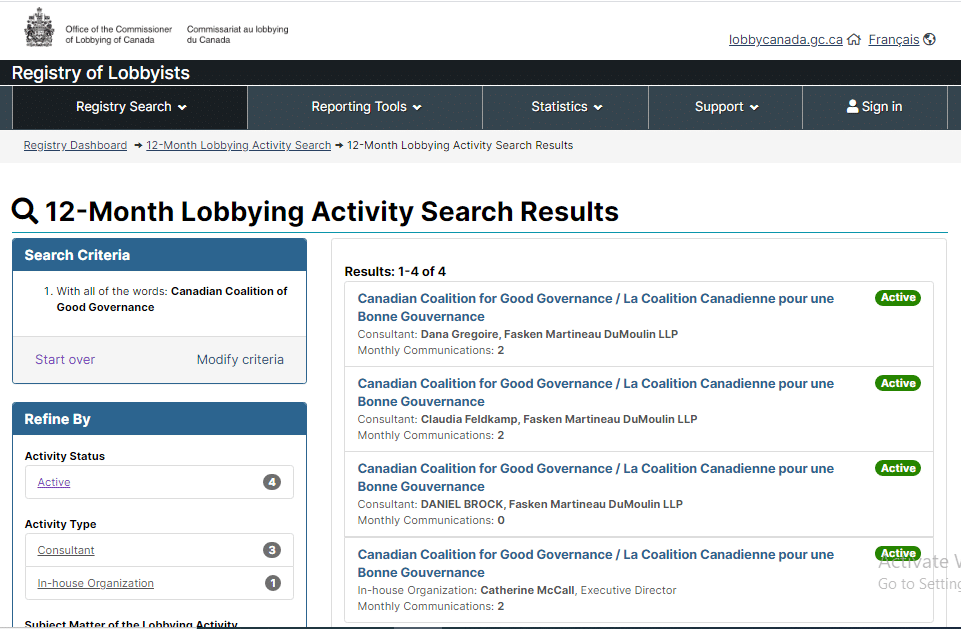Click 'Commissariat au lobbying du Canada' text
This screenshot has height=629, width=961.
point(238,34)
